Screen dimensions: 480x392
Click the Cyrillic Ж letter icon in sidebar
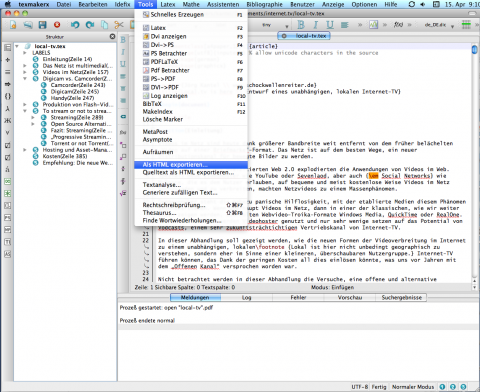[x=7, y=121]
